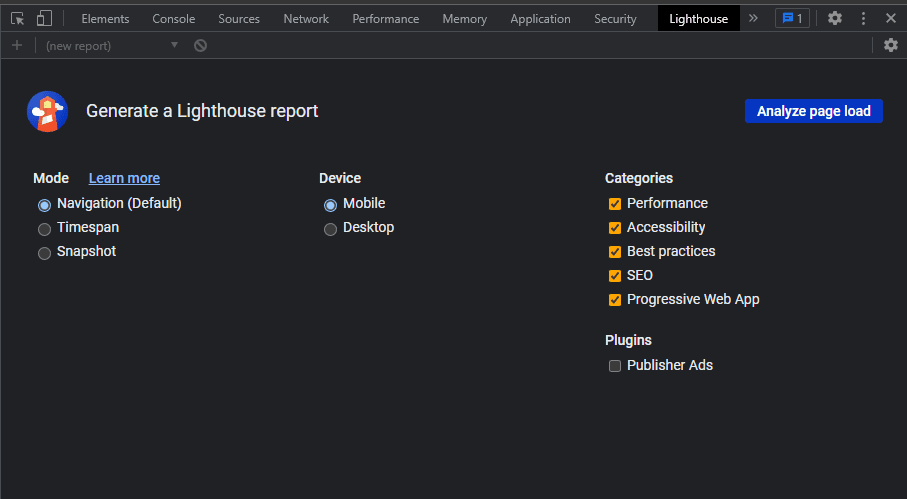This screenshot has height=499, width=907.
Task: Click the Plugins label
Action: (x=628, y=340)
